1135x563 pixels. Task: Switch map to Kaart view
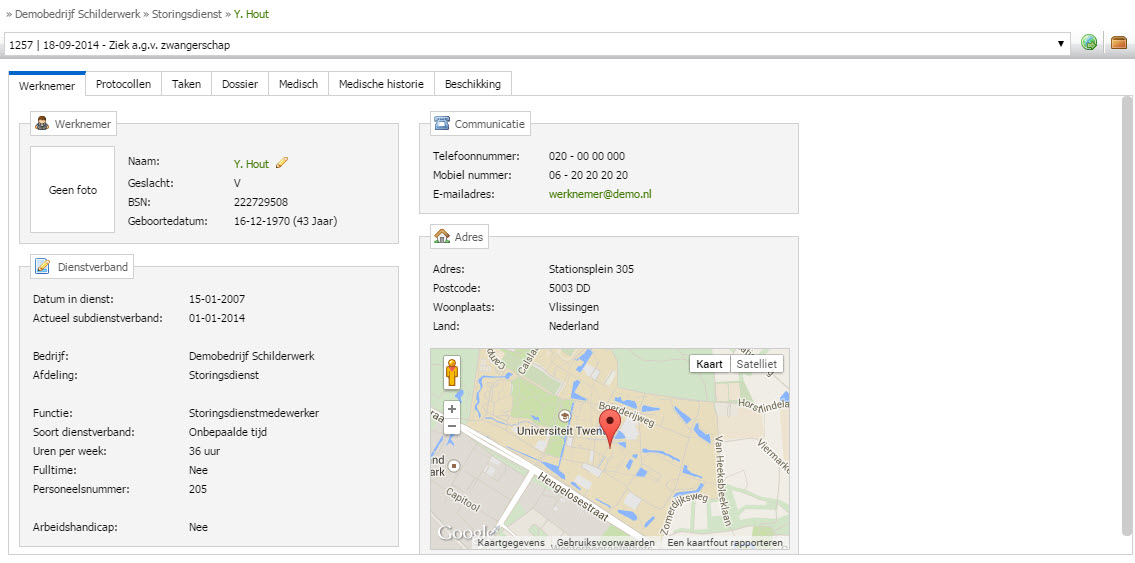point(709,364)
